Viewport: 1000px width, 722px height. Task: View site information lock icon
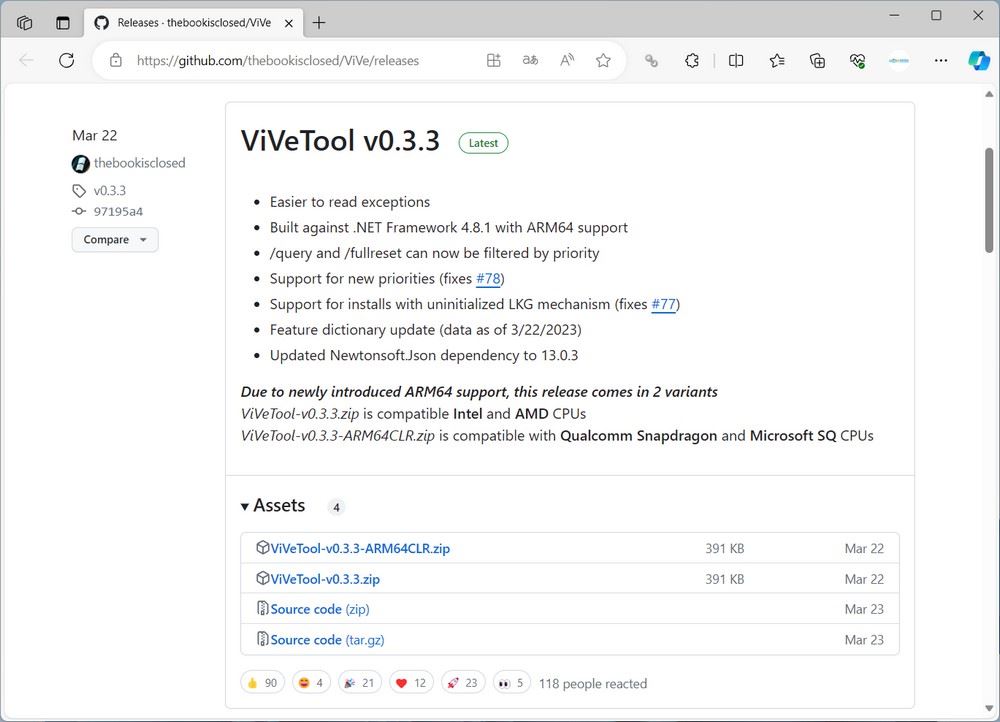(115, 61)
